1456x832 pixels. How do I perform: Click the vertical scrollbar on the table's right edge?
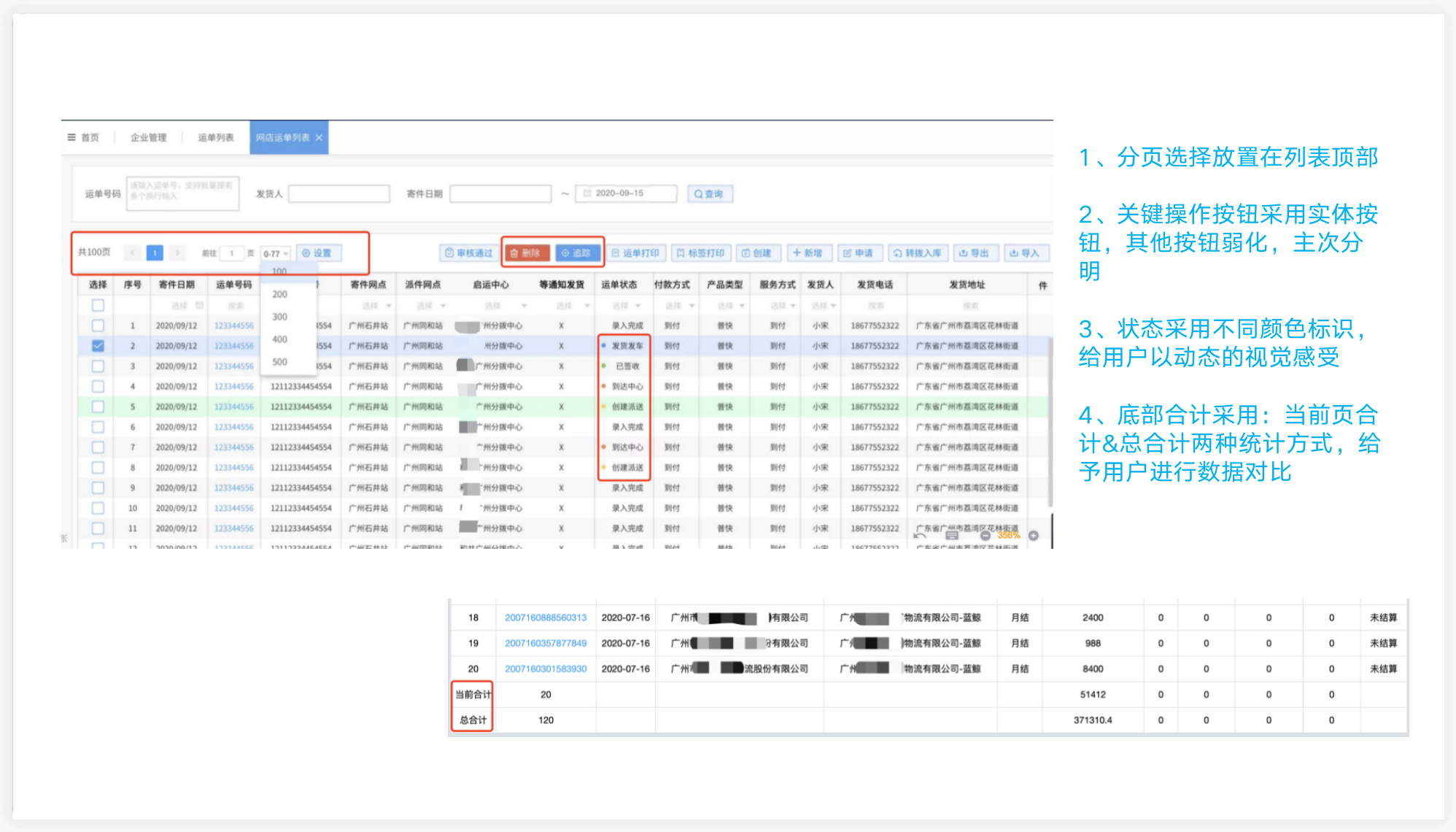[1050, 423]
